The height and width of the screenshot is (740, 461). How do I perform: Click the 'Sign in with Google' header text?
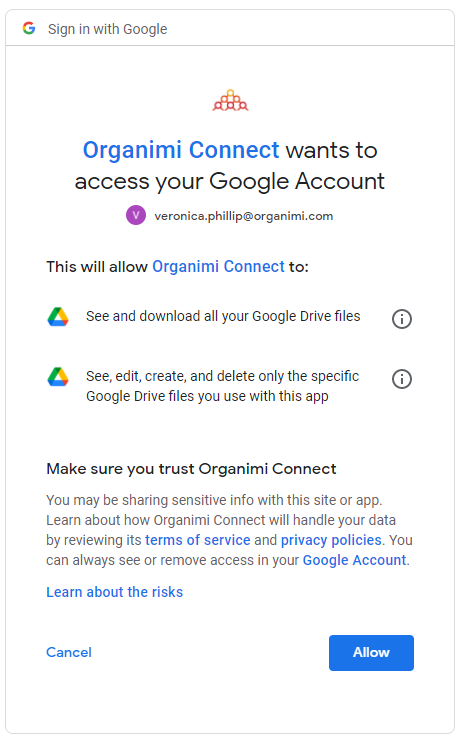(108, 29)
